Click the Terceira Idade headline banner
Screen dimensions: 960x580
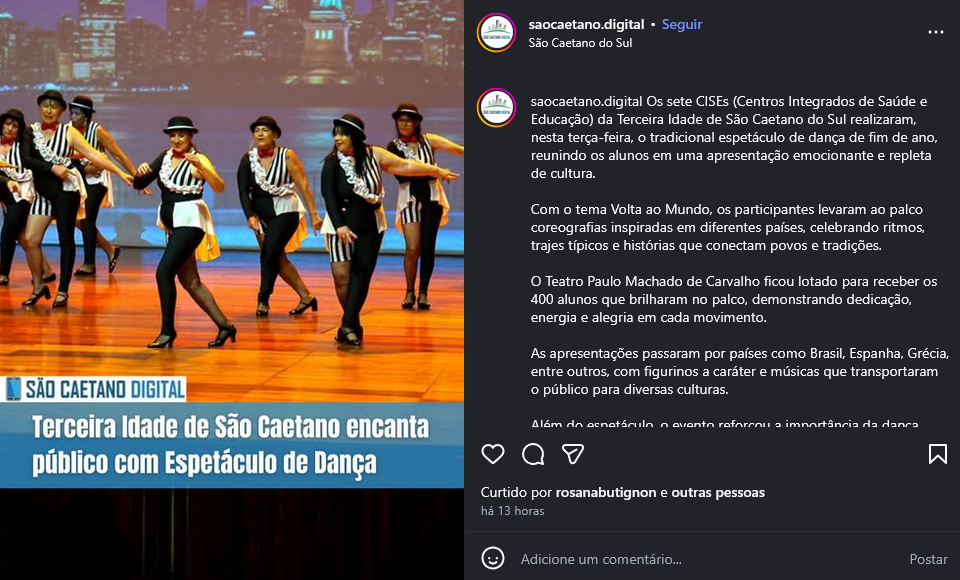(231, 445)
